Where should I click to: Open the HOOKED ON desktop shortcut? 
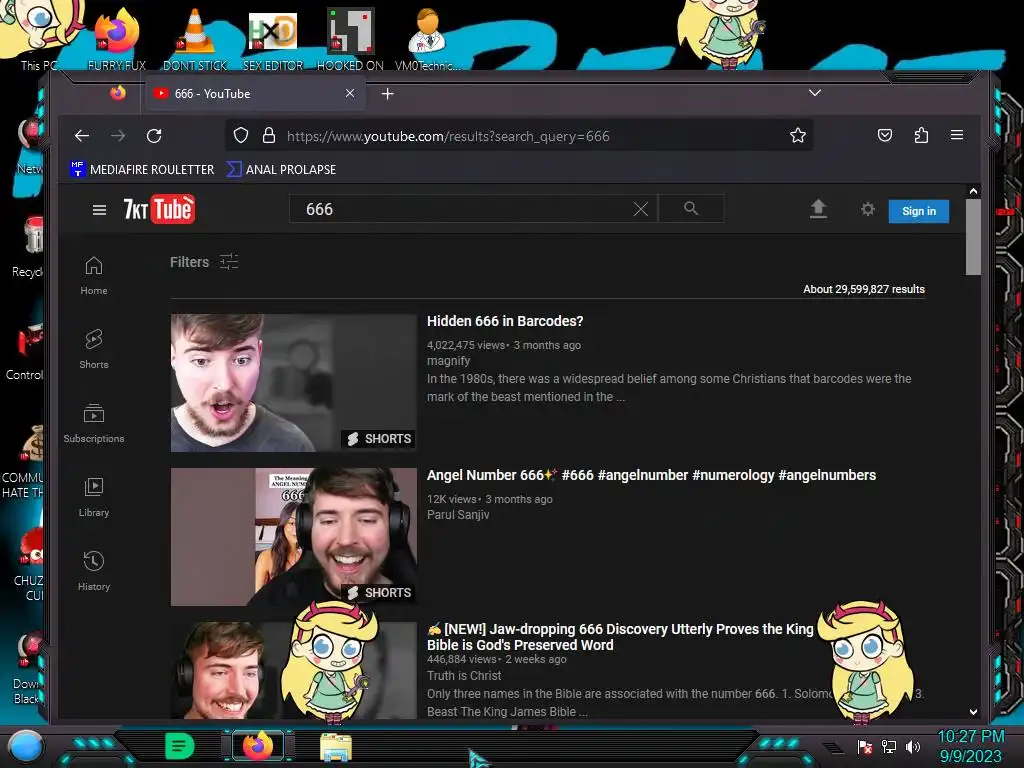(350, 39)
